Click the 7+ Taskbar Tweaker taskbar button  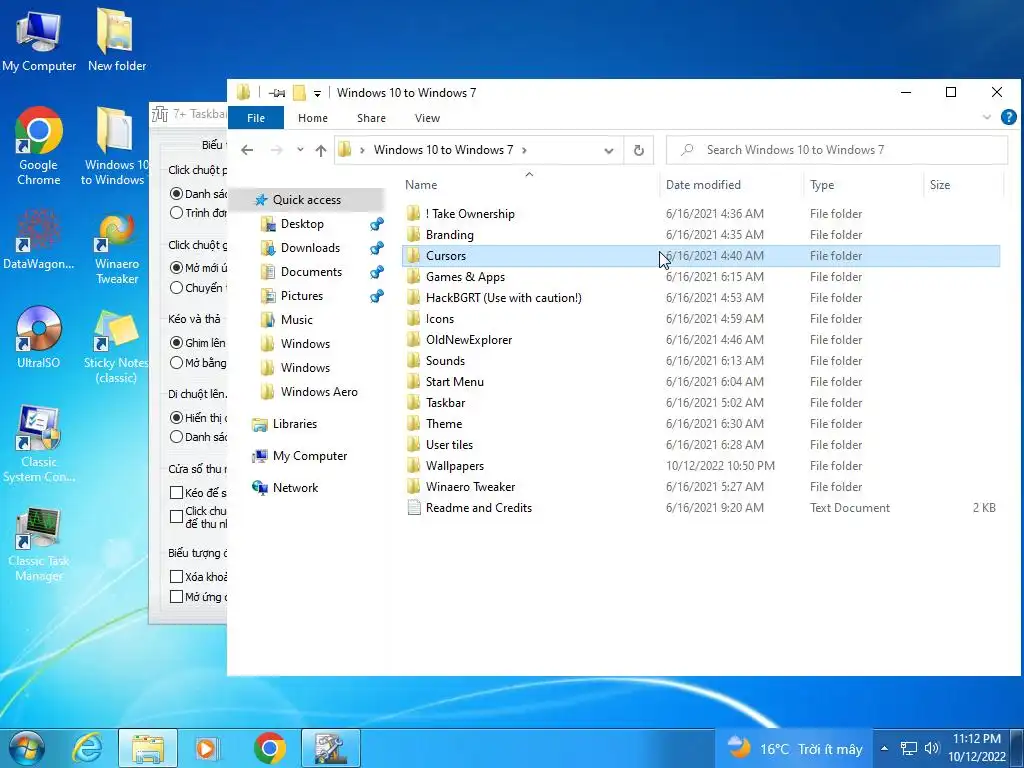pos(330,748)
